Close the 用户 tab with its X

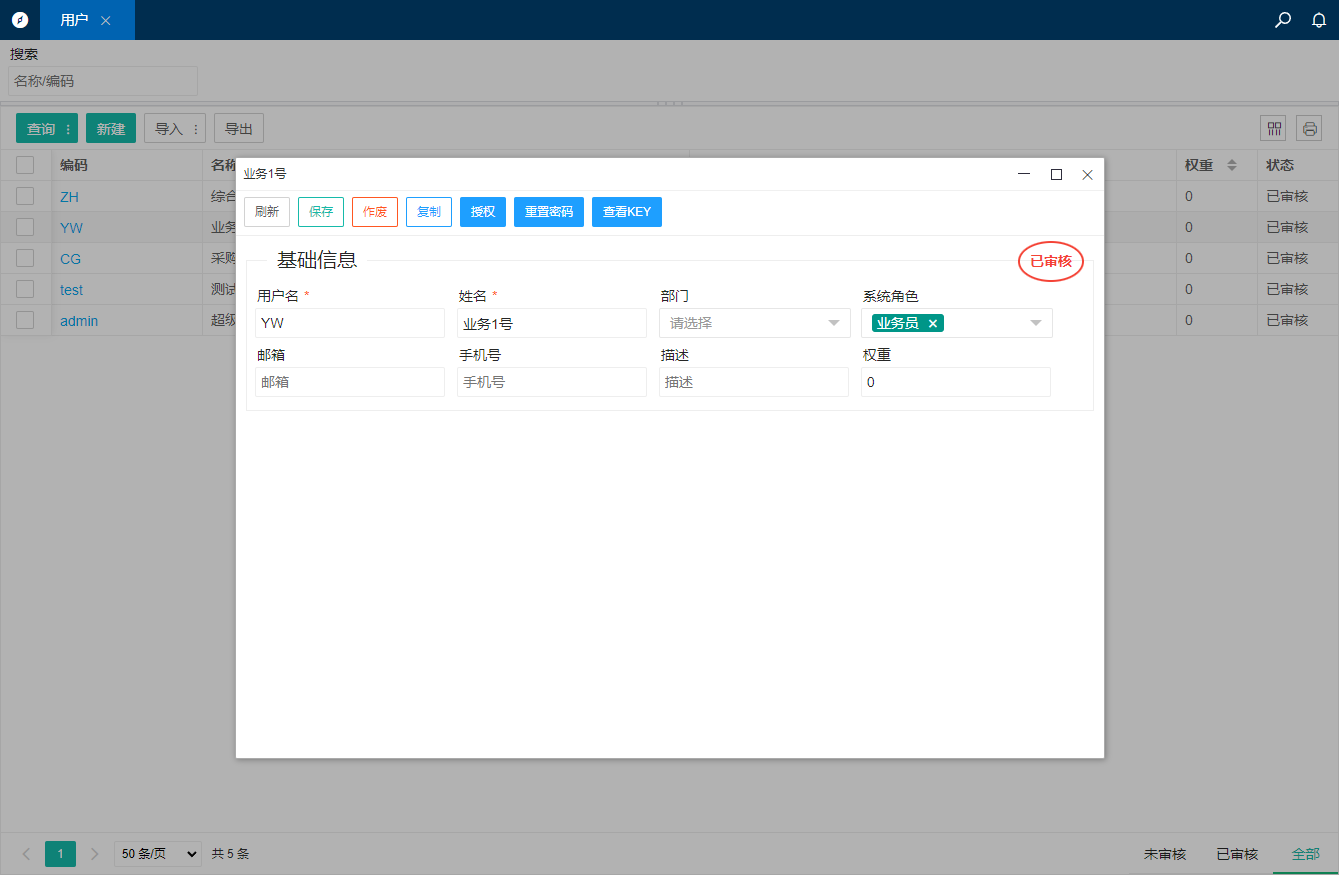tap(106, 20)
